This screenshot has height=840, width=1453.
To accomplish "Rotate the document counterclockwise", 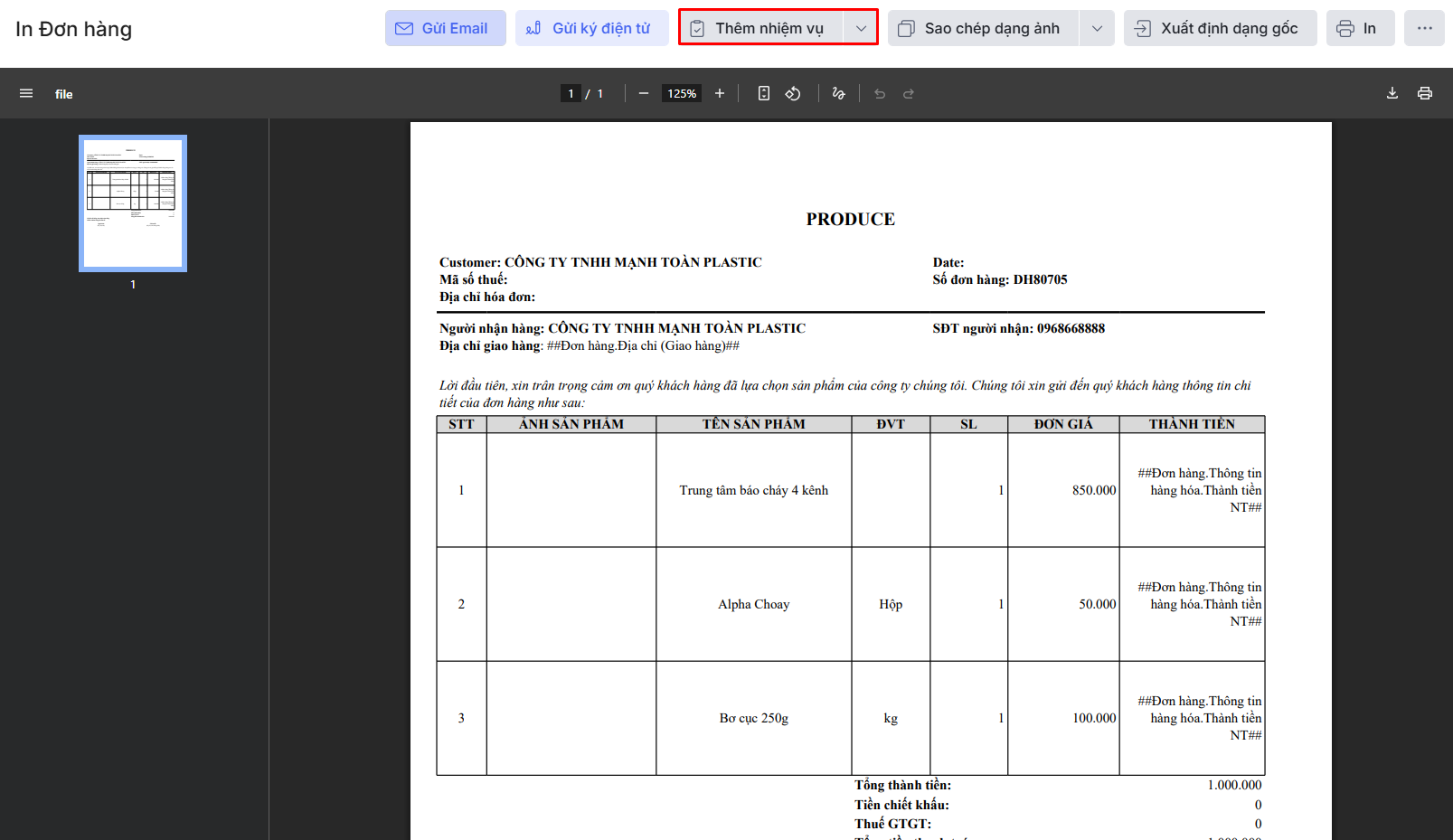I will pos(793,93).
